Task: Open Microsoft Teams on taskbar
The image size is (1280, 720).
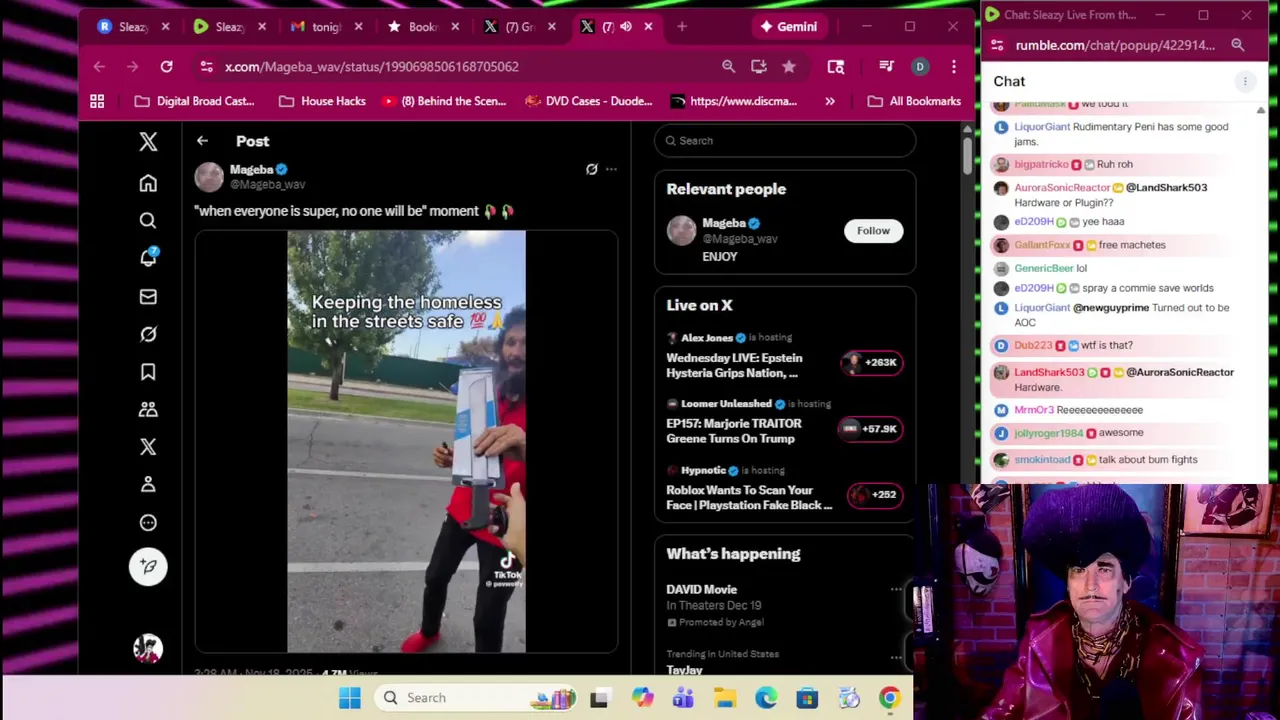Action: 683,698
